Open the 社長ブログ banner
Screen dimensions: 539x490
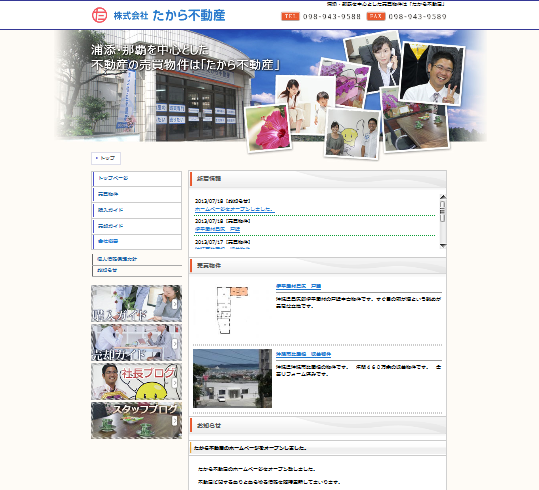(x=136, y=381)
